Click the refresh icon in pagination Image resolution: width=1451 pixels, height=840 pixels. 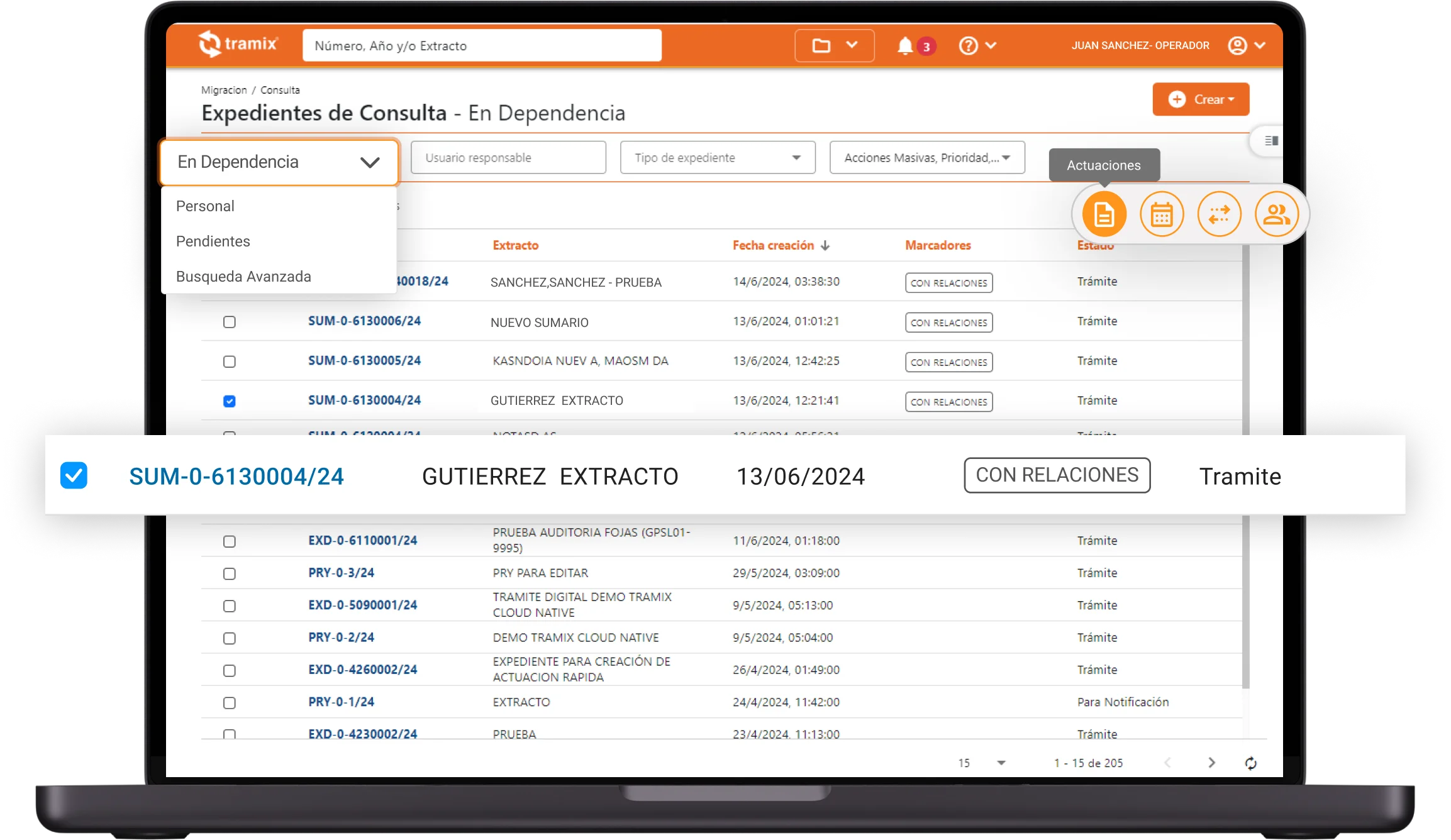(1250, 763)
